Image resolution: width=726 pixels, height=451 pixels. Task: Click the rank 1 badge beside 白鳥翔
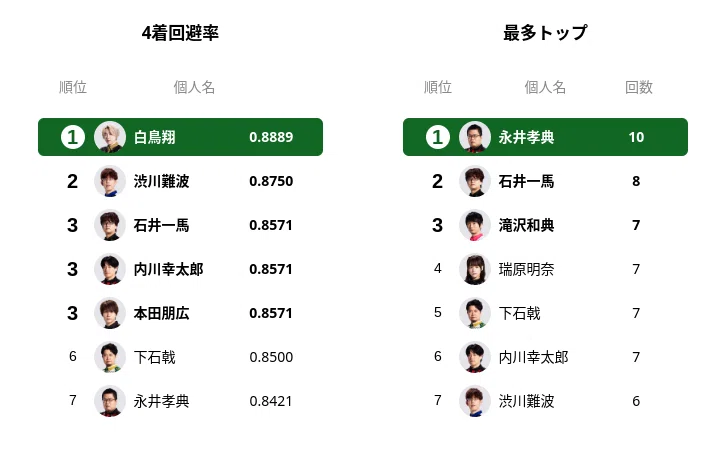73,137
